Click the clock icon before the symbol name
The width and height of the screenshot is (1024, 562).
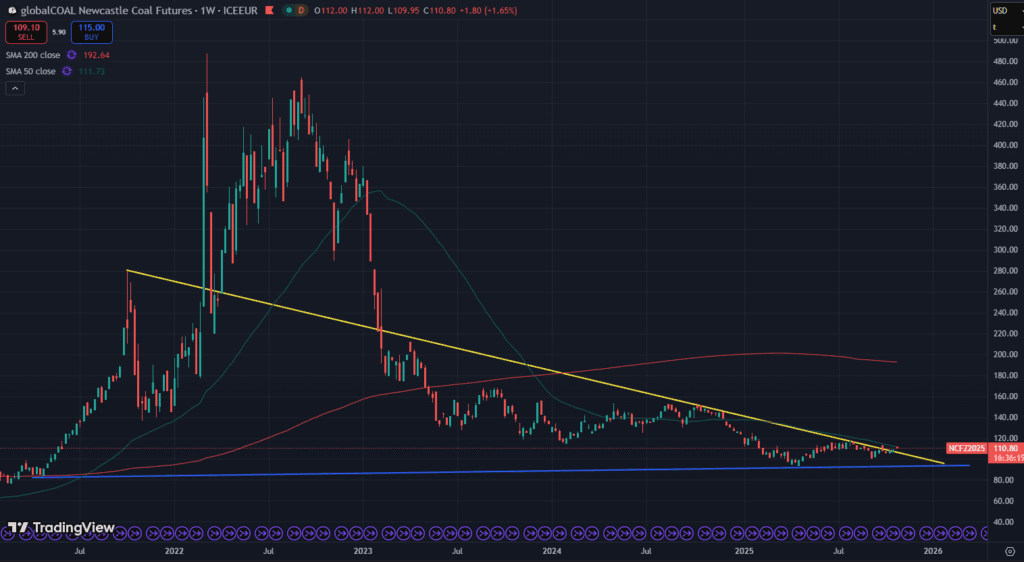(x=12, y=10)
